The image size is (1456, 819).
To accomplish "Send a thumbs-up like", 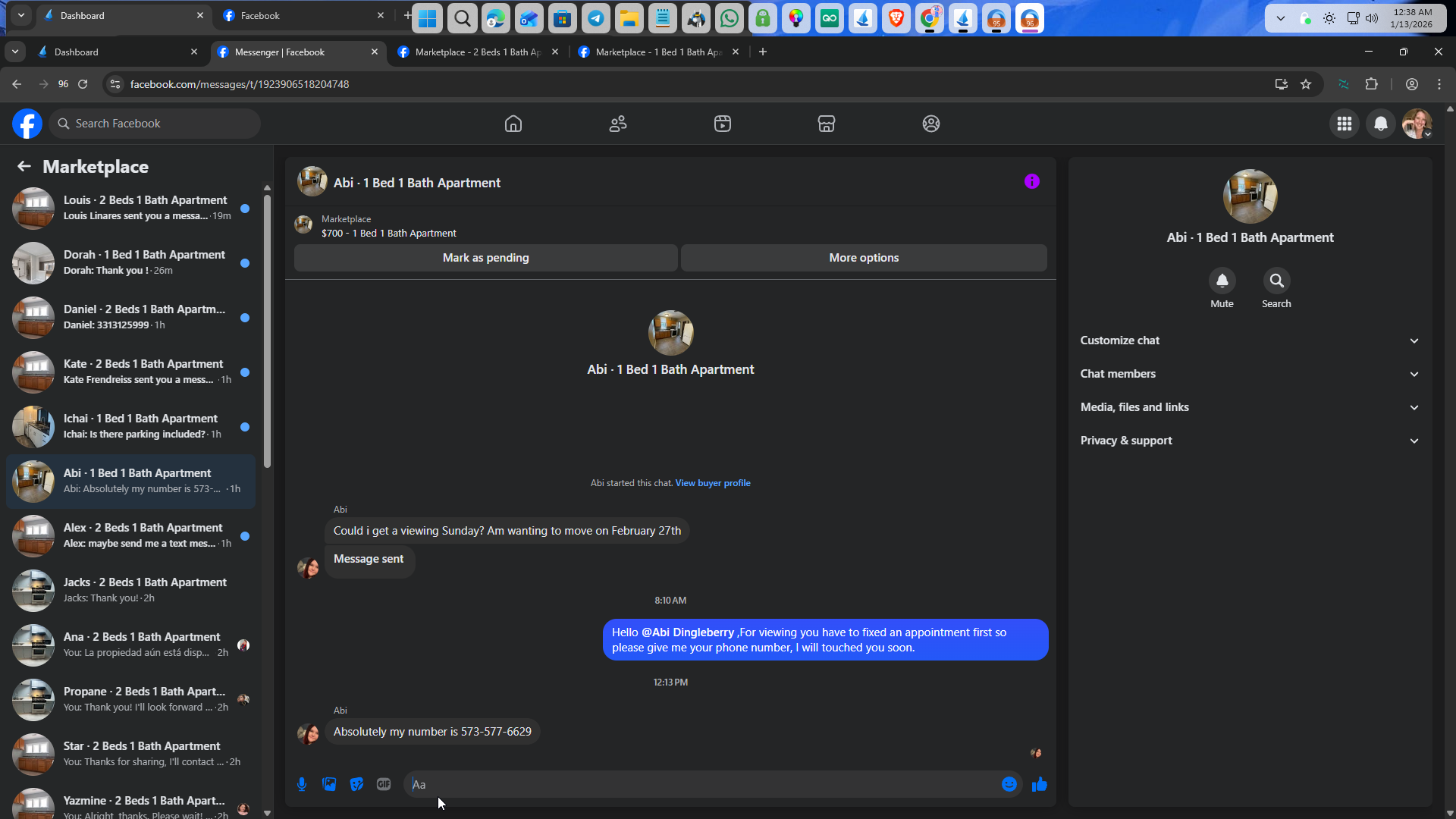I will click(x=1039, y=784).
